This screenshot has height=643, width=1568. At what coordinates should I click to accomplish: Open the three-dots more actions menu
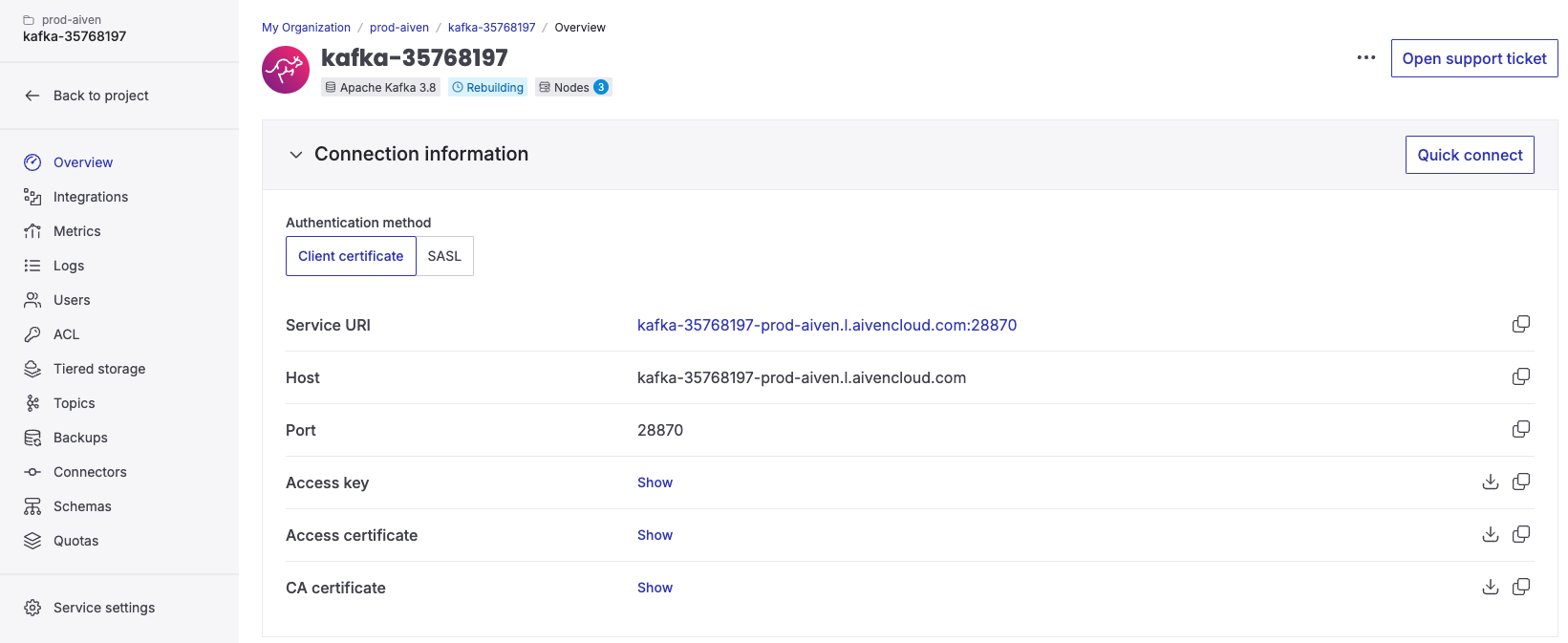pyautogui.click(x=1366, y=58)
